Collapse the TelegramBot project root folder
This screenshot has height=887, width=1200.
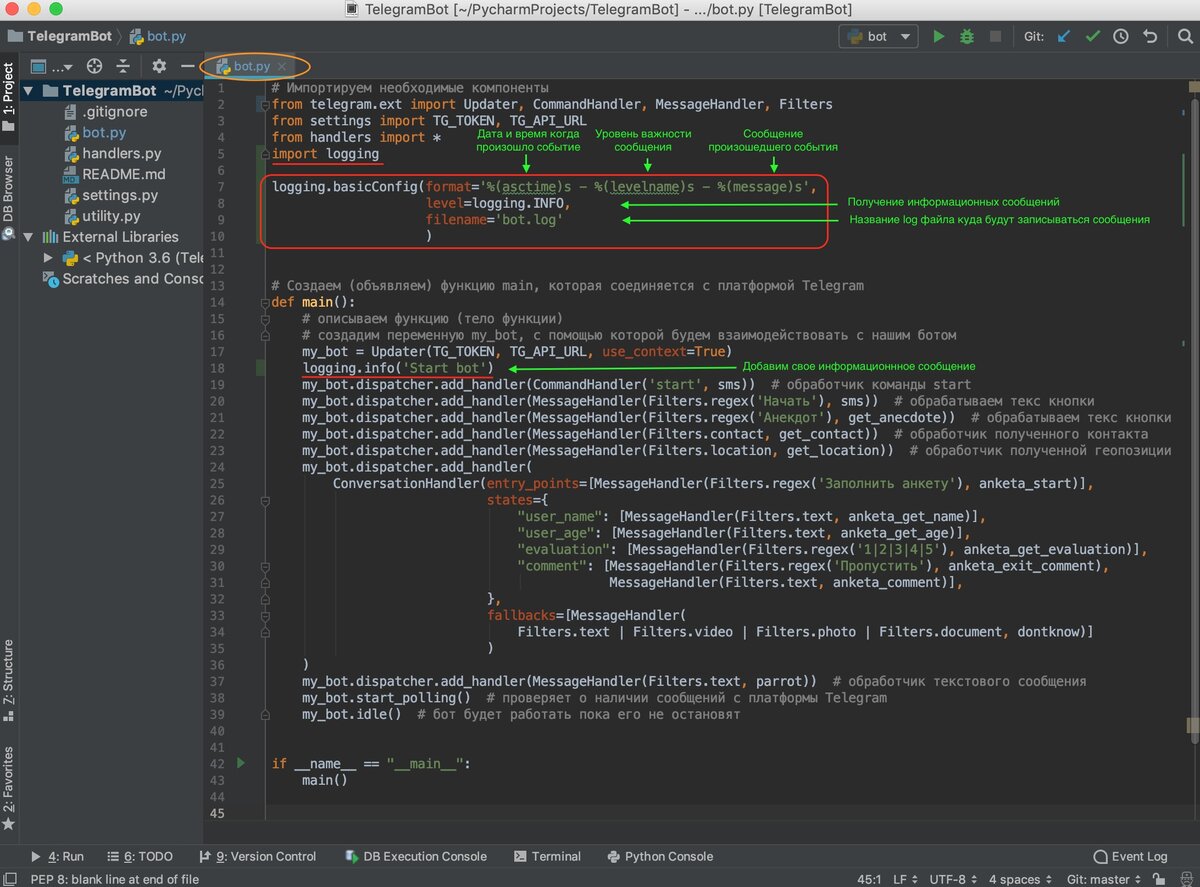point(29,91)
